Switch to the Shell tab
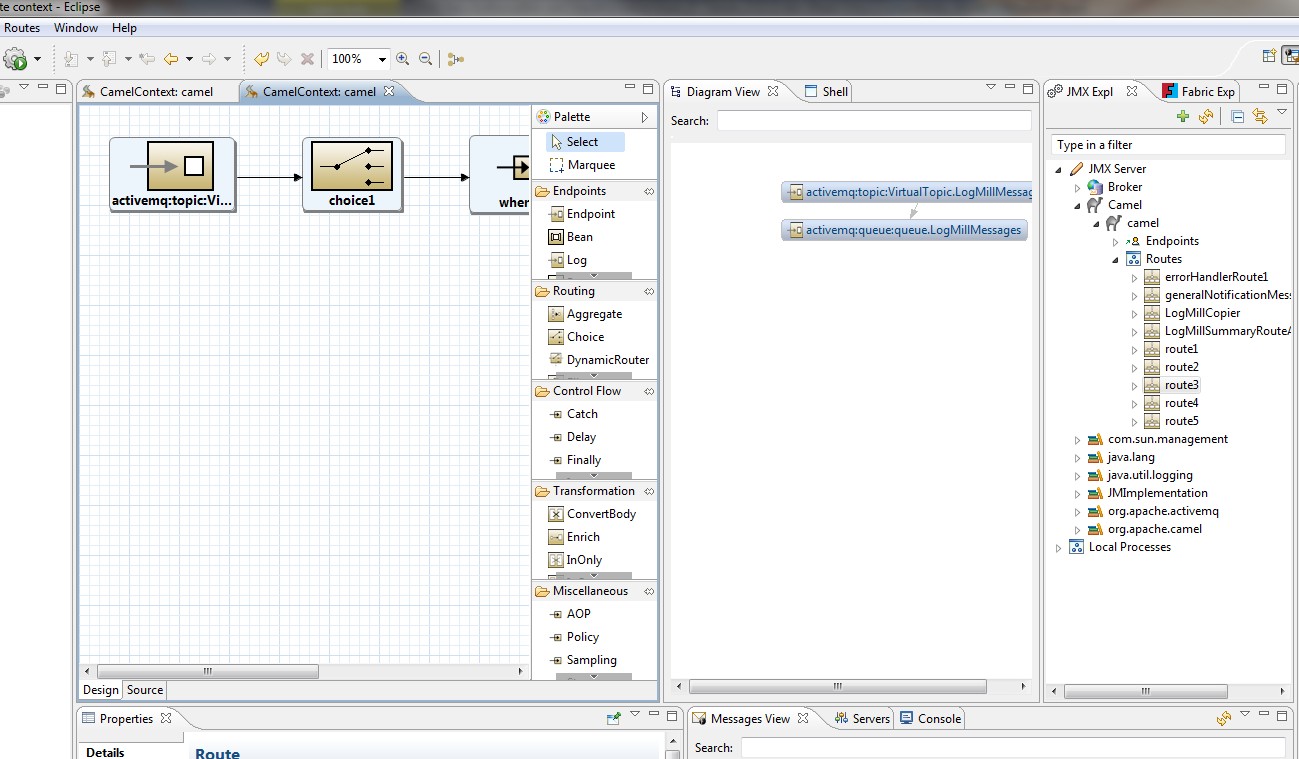This screenshot has height=759, width=1299. [x=835, y=92]
